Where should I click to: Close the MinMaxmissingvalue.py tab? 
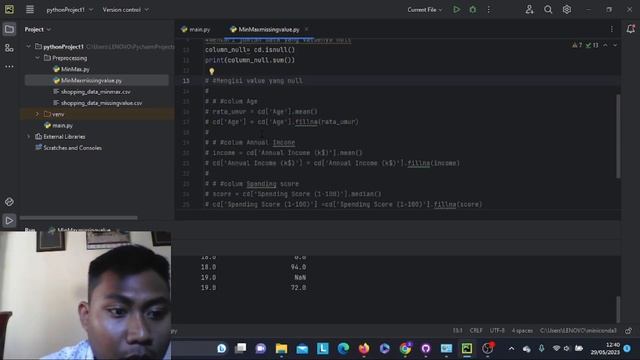point(307,29)
